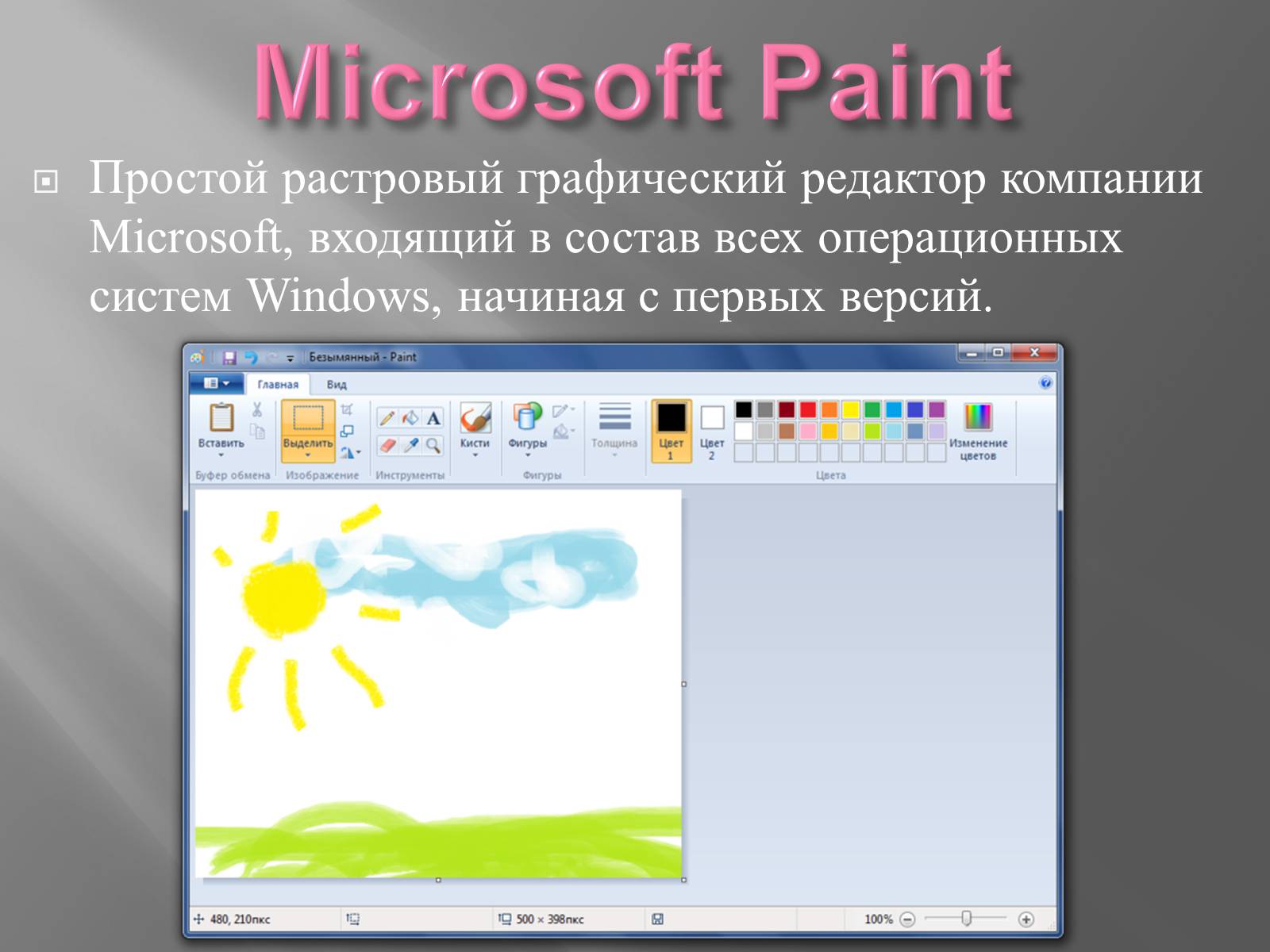Click the zoom slider handle
The height and width of the screenshot is (952, 1270).
coord(966,919)
